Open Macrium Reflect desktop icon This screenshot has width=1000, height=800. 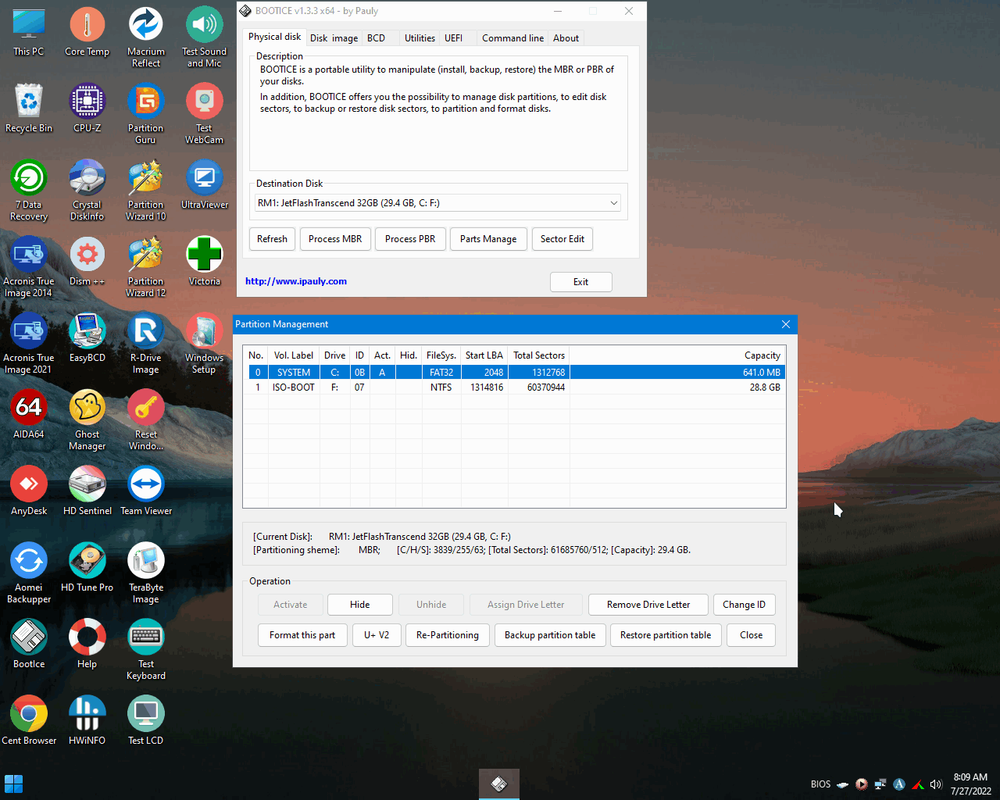coord(145,37)
